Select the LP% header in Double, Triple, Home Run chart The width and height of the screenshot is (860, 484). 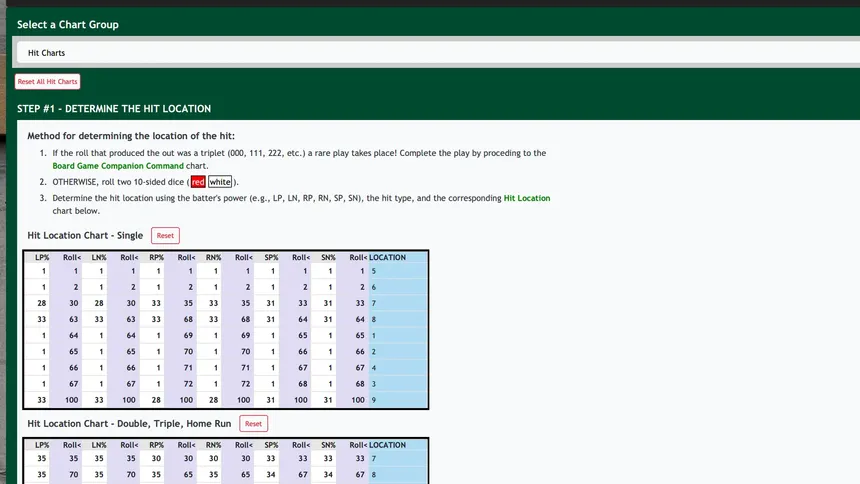tap(42, 445)
